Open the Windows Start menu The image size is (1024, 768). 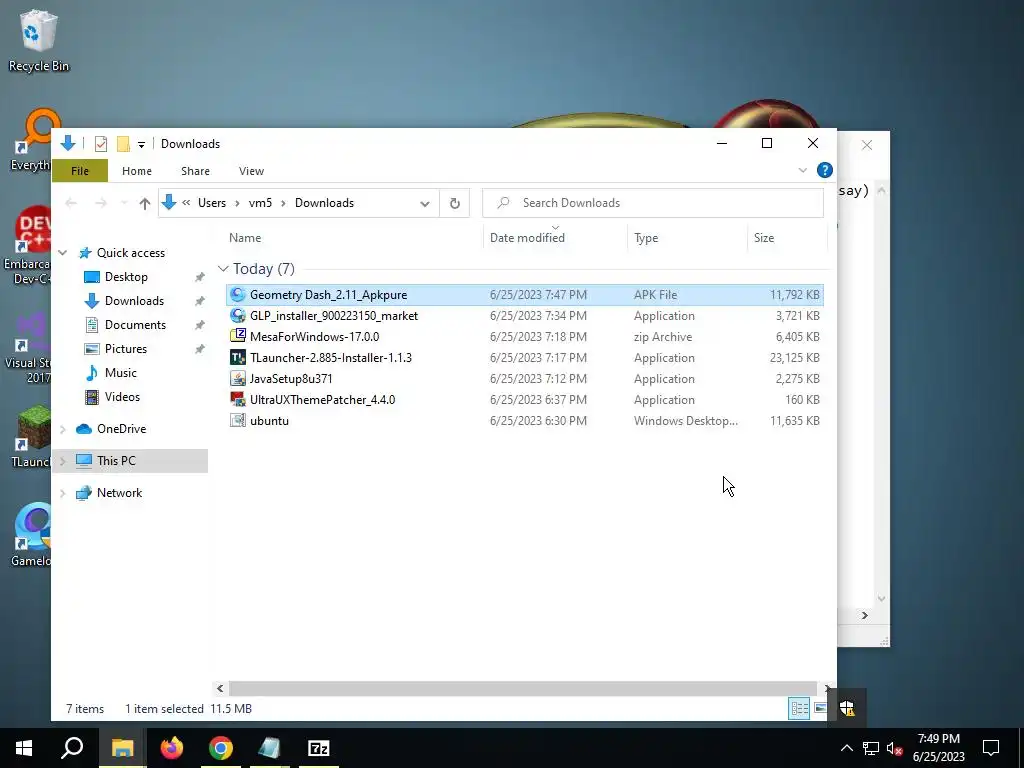point(24,748)
